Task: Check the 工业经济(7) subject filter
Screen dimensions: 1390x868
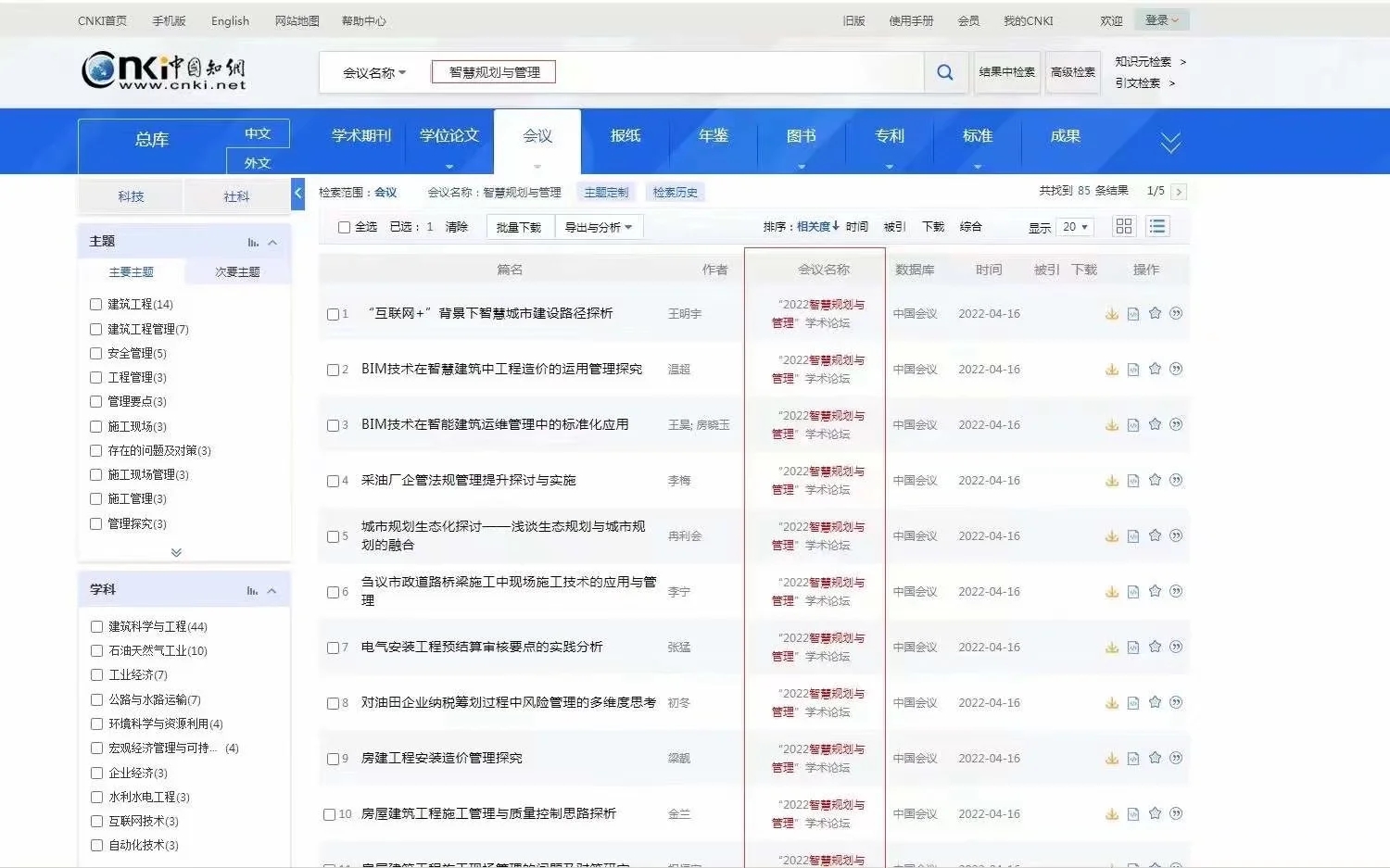Action: tap(96, 674)
